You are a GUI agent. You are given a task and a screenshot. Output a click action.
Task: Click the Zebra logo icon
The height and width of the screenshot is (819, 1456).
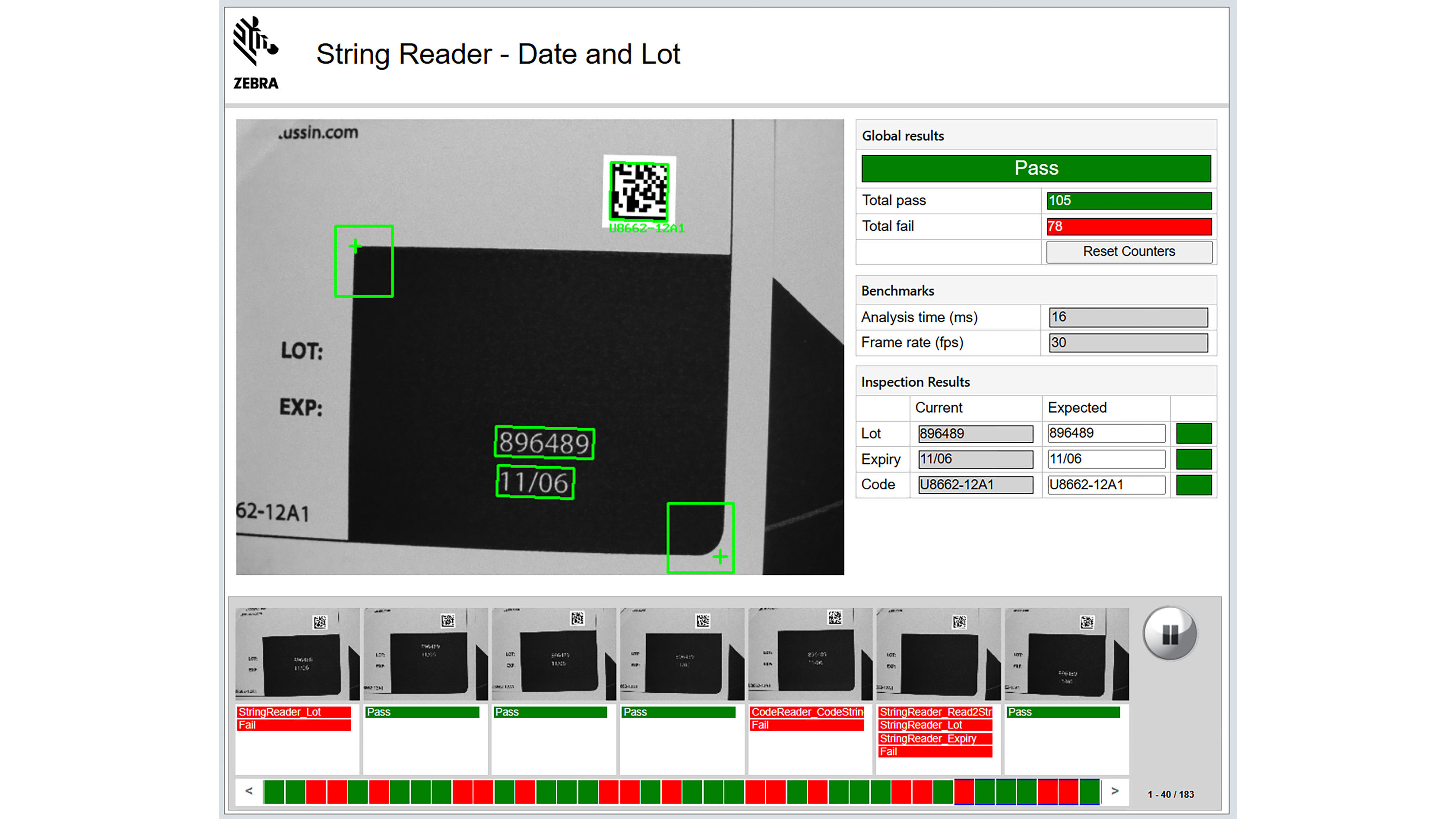click(256, 42)
